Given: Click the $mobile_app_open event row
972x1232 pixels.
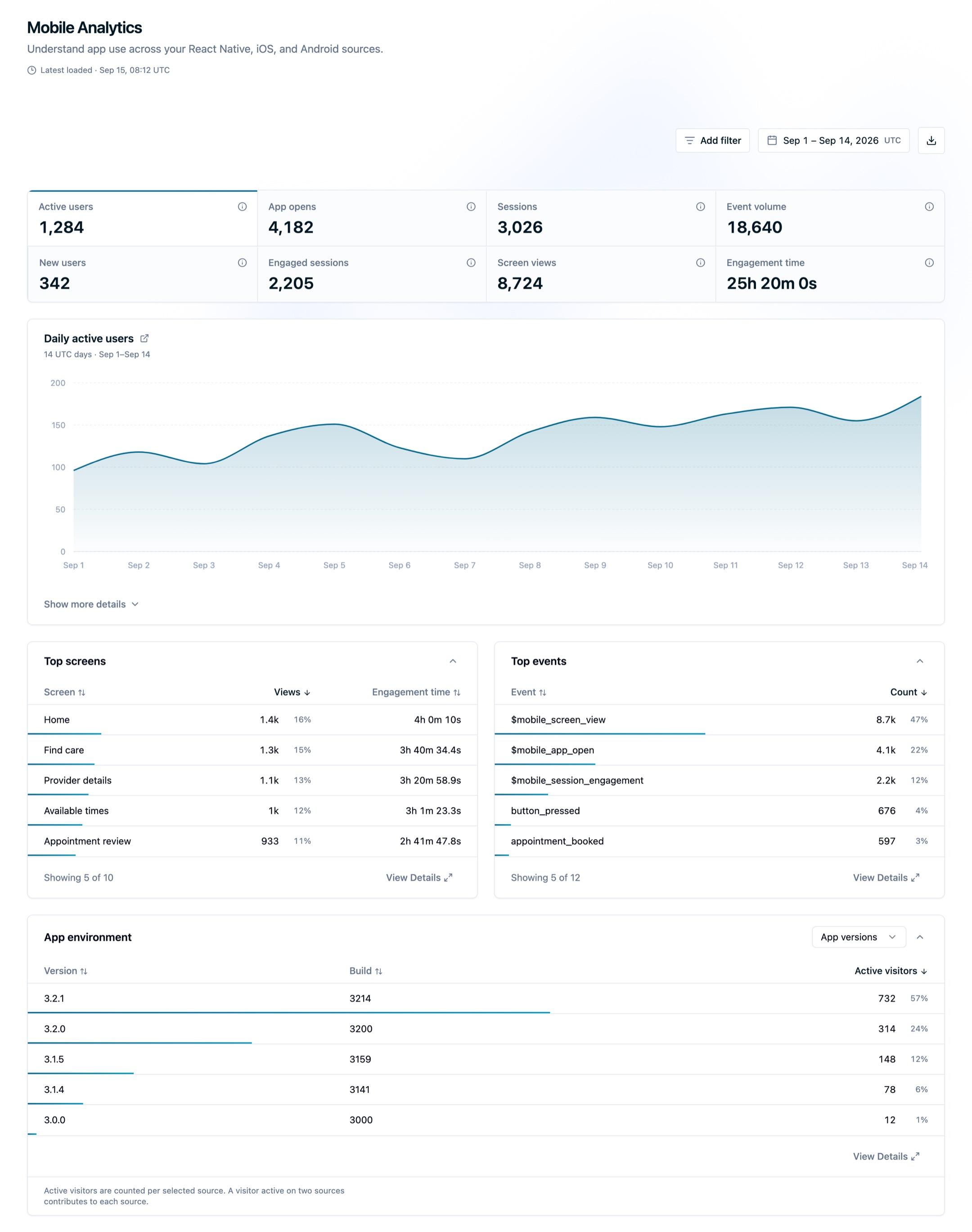Looking at the screenshot, I should point(720,750).
